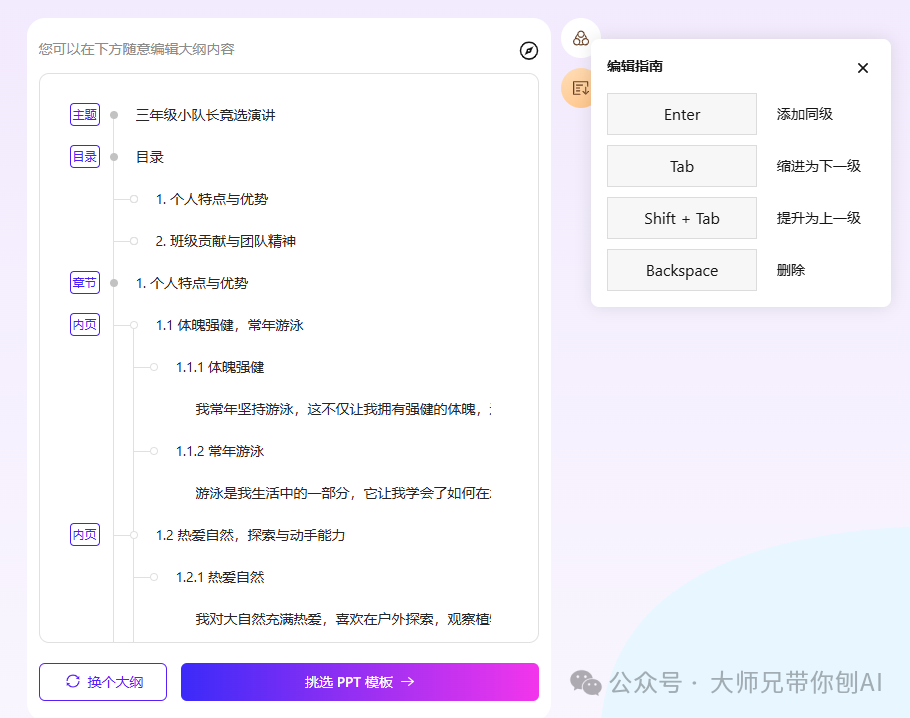Click the orange outline export icon
The image size is (910, 718).
tap(580, 88)
